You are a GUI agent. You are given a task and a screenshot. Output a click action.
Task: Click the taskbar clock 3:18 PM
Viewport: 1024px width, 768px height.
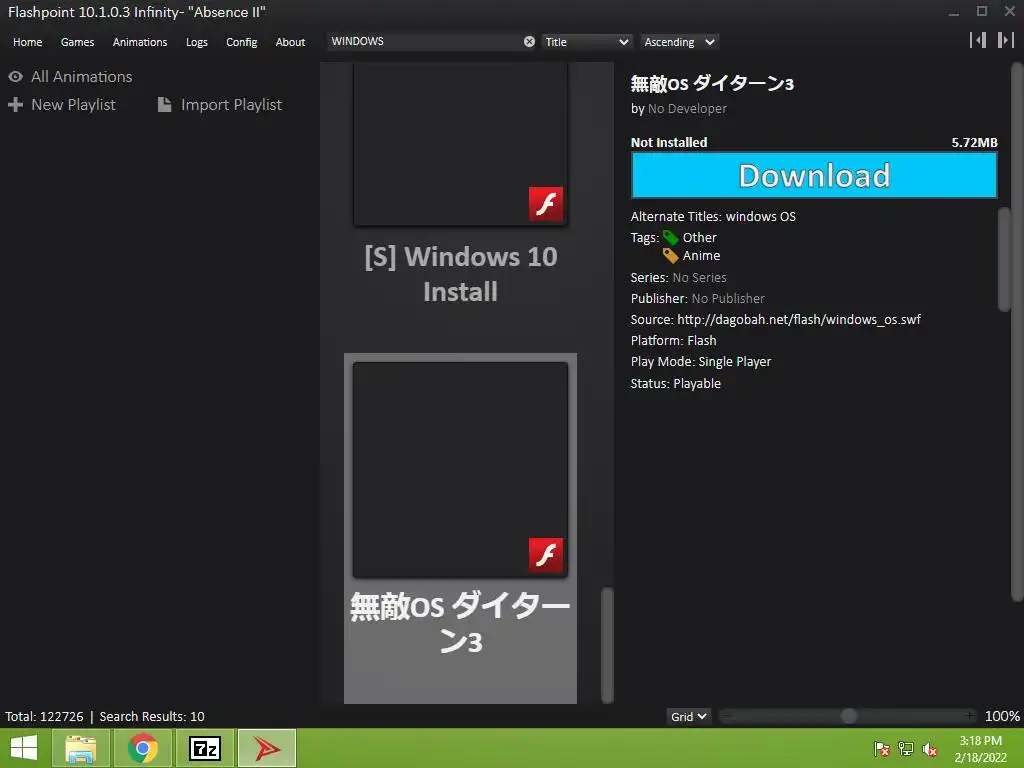(980, 741)
